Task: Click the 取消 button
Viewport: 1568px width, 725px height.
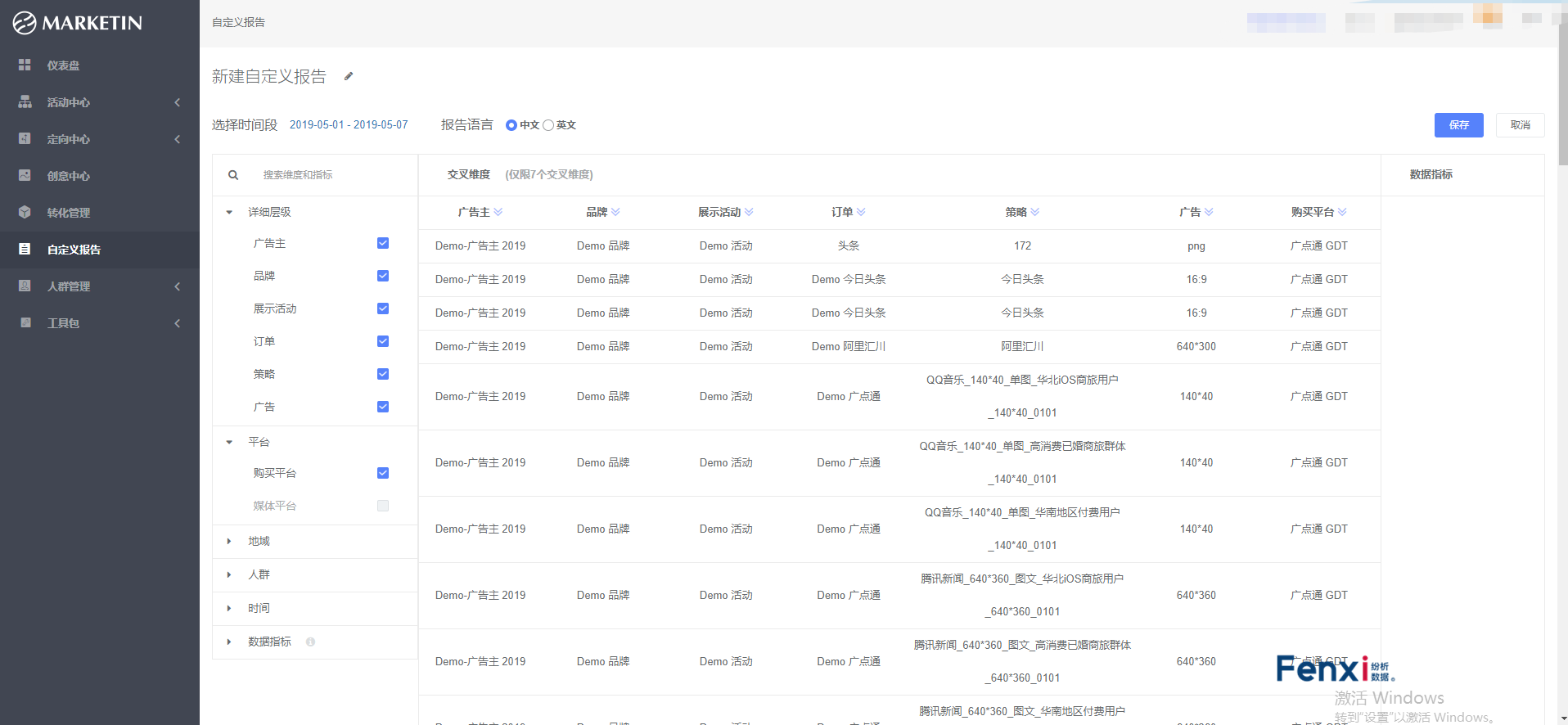Action: pos(1520,125)
